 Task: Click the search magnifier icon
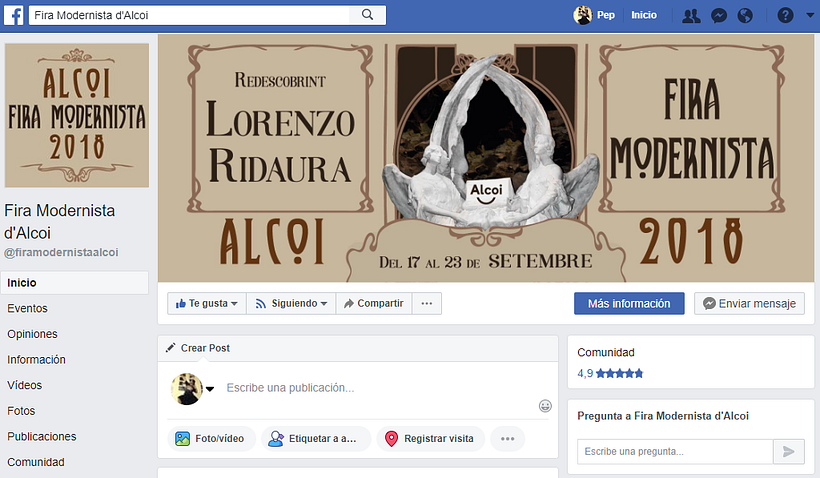click(x=368, y=15)
